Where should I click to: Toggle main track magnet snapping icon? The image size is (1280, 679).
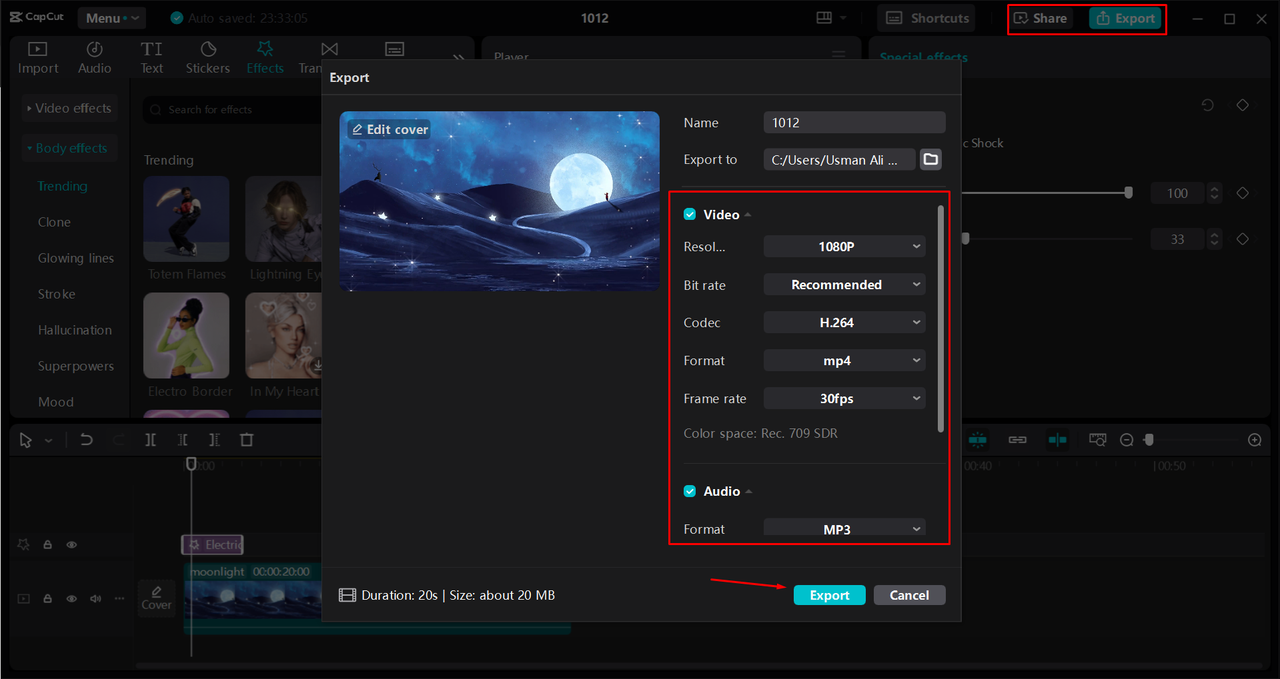[977, 440]
